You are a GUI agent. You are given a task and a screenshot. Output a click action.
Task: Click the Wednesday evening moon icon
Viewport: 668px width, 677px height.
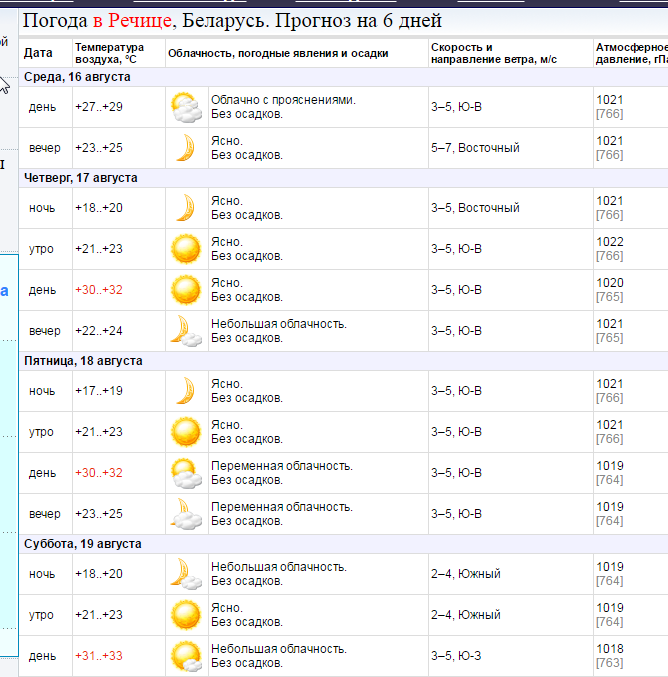tap(185, 148)
